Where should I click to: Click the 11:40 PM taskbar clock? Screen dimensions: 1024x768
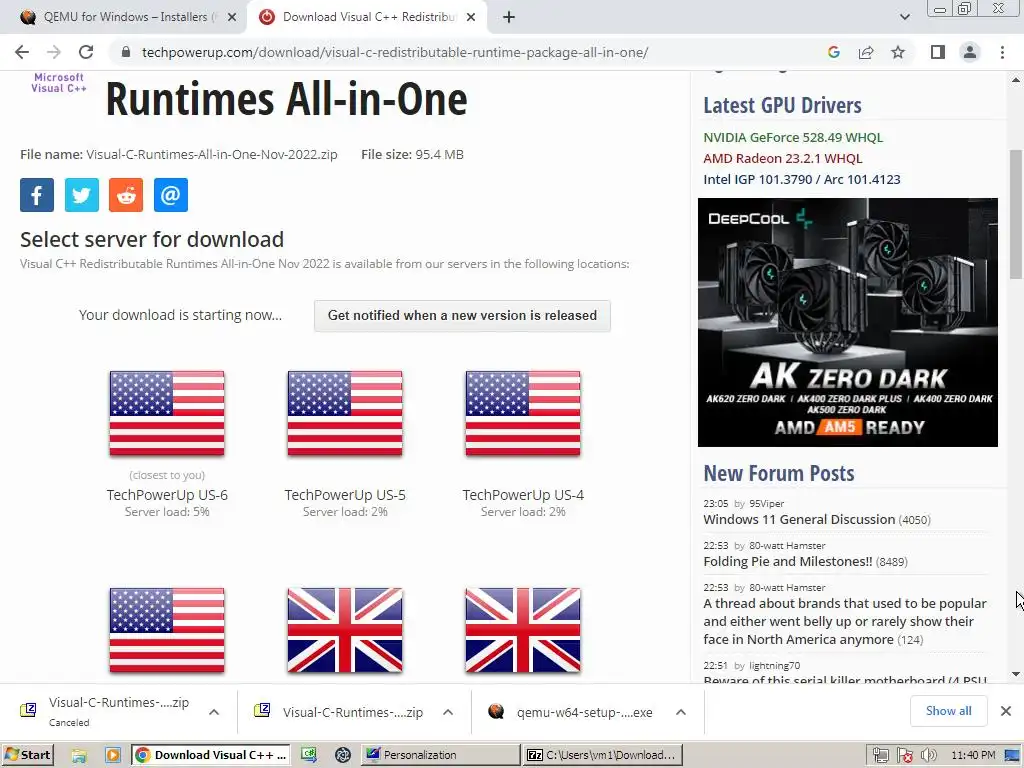click(x=973, y=755)
